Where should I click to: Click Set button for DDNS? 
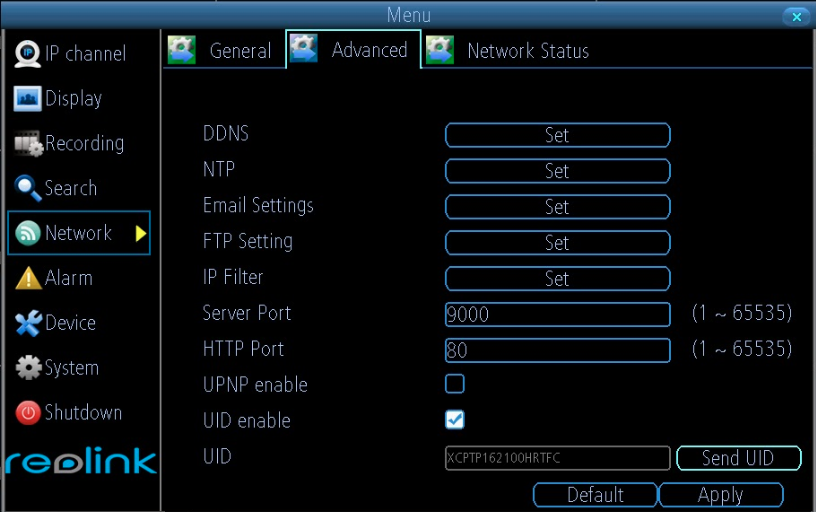pyautogui.click(x=557, y=135)
